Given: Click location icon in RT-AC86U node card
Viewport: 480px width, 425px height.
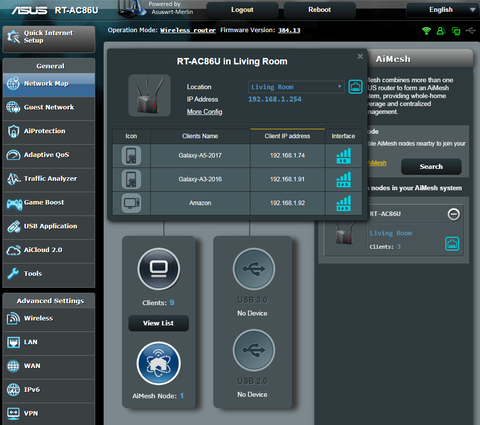Looking at the screenshot, I should point(452,244).
